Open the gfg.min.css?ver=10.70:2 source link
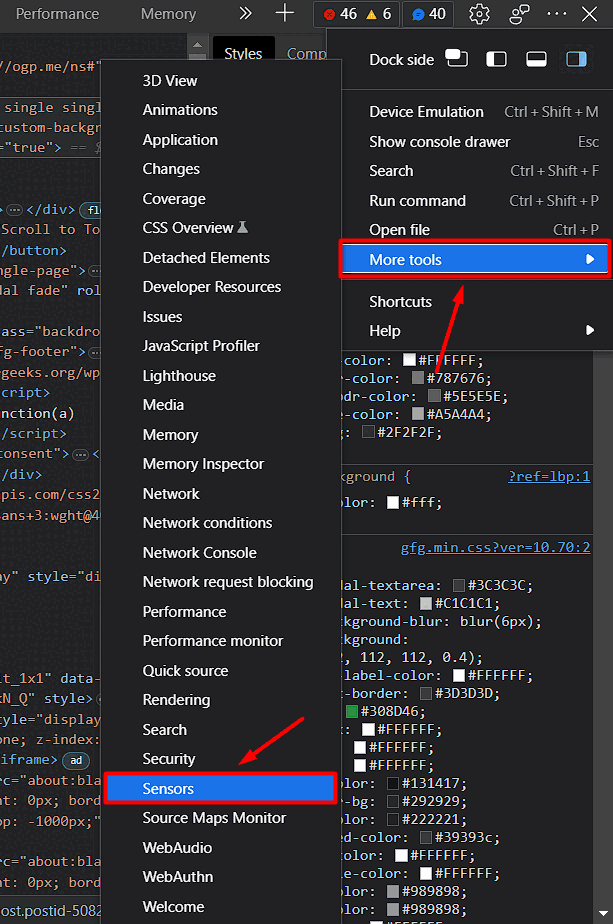This screenshot has width=613, height=924. [x=495, y=547]
